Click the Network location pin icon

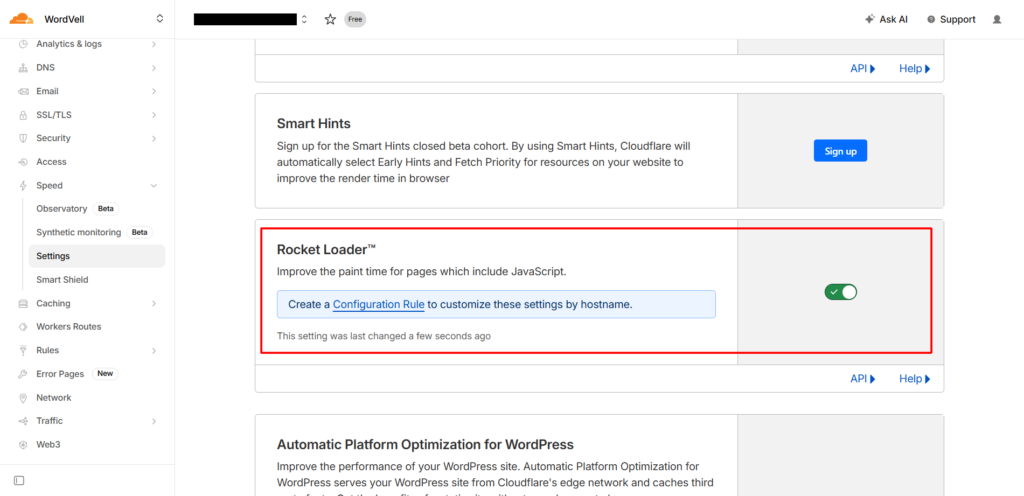coord(23,397)
